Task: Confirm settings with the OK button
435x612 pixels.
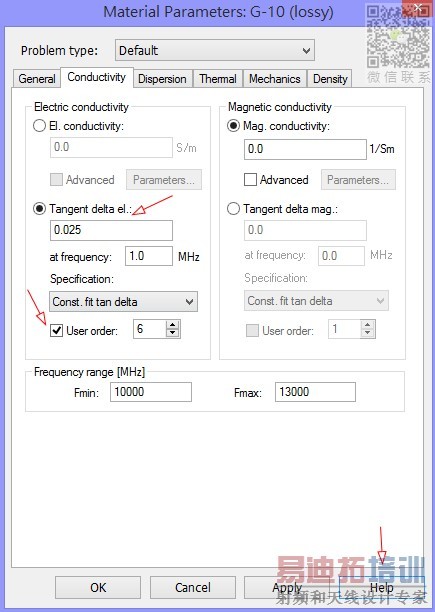Action: pos(98,587)
